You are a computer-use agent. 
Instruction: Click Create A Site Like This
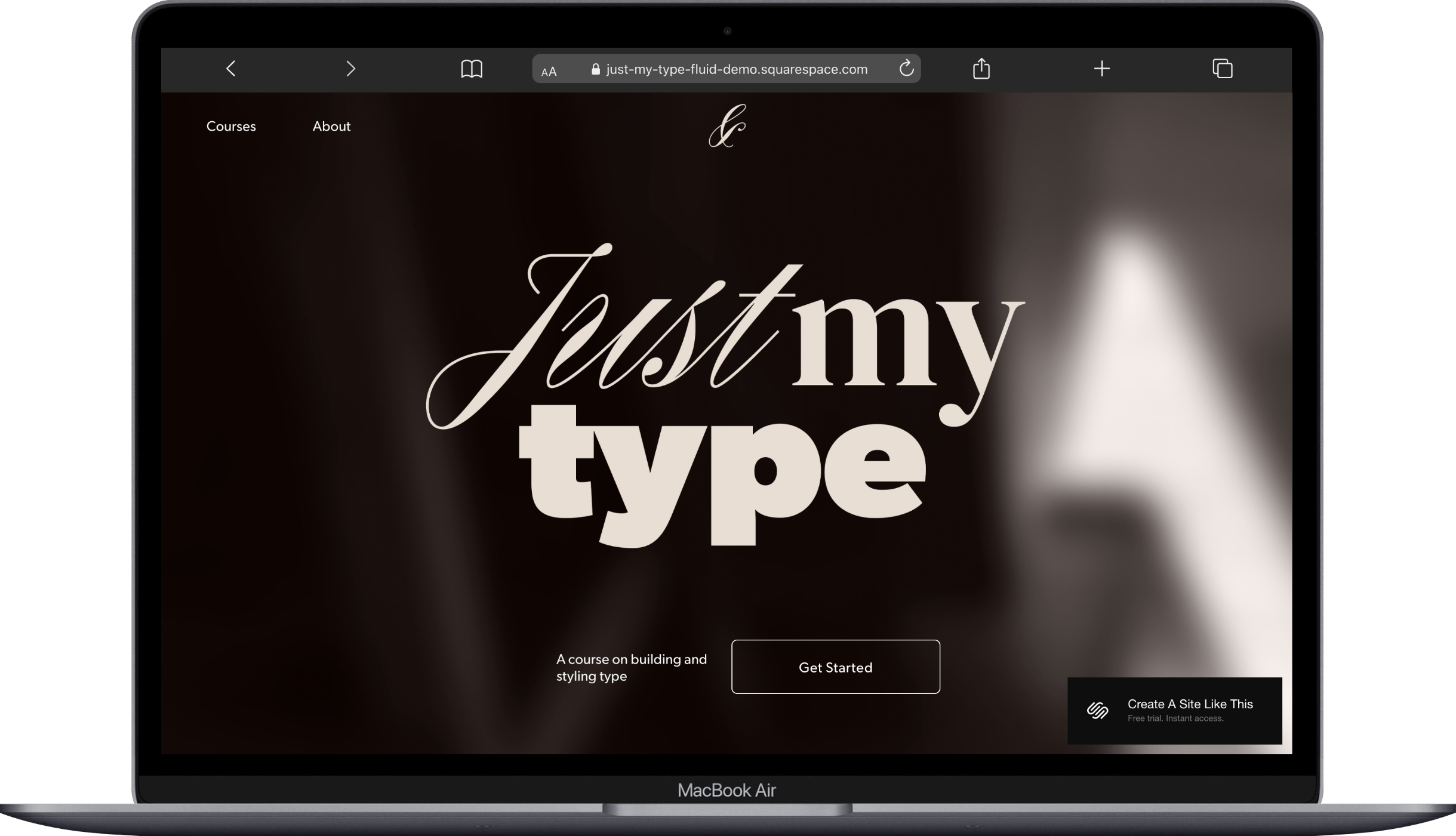tap(1190, 704)
